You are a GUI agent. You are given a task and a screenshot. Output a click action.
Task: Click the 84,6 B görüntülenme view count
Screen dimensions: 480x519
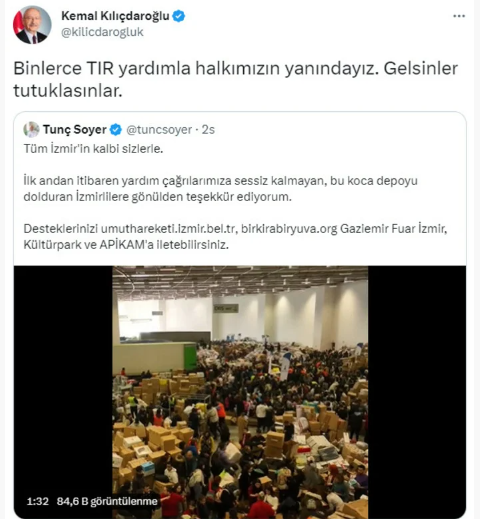coord(107,501)
